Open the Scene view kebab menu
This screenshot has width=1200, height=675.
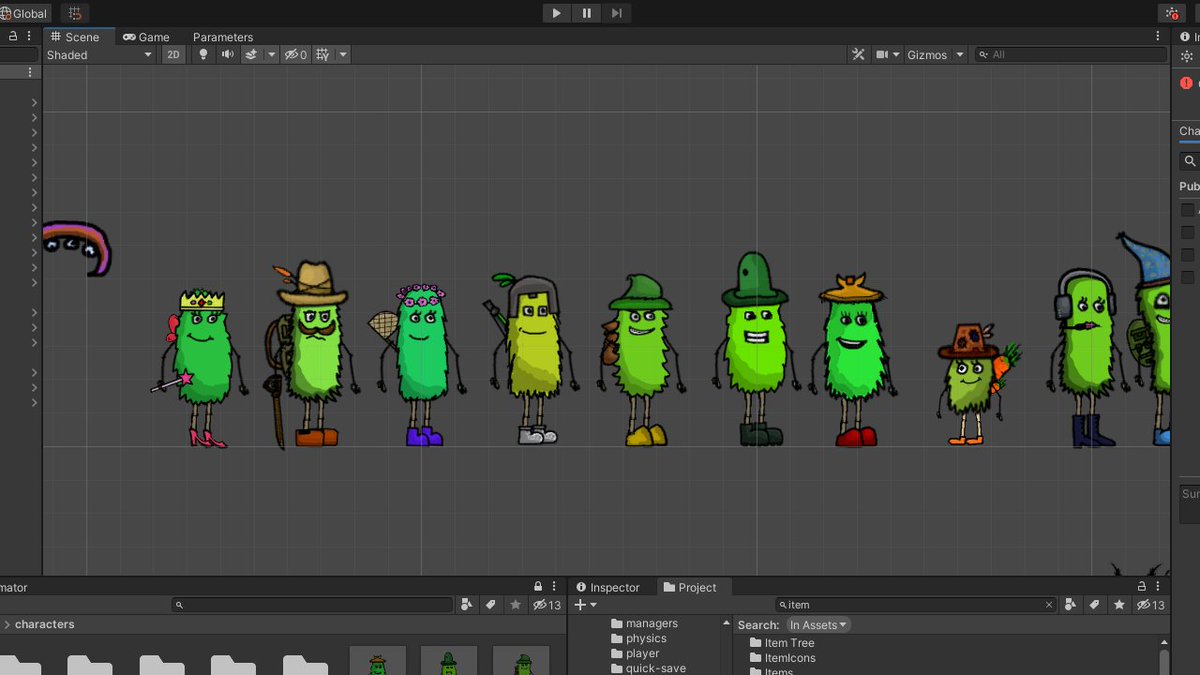(x=1159, y=37)
